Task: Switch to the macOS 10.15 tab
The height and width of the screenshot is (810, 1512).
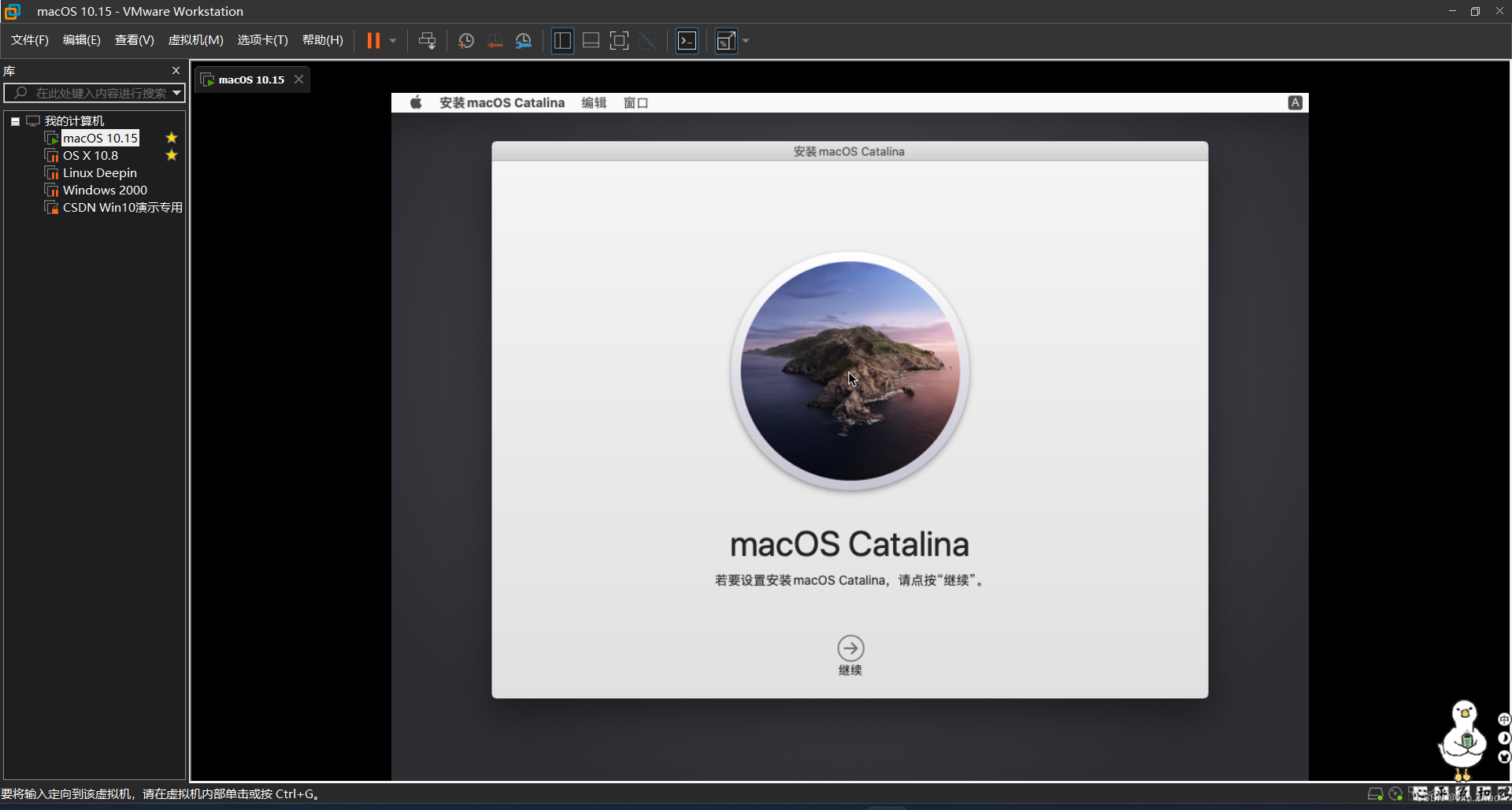Action: point(251,80)
